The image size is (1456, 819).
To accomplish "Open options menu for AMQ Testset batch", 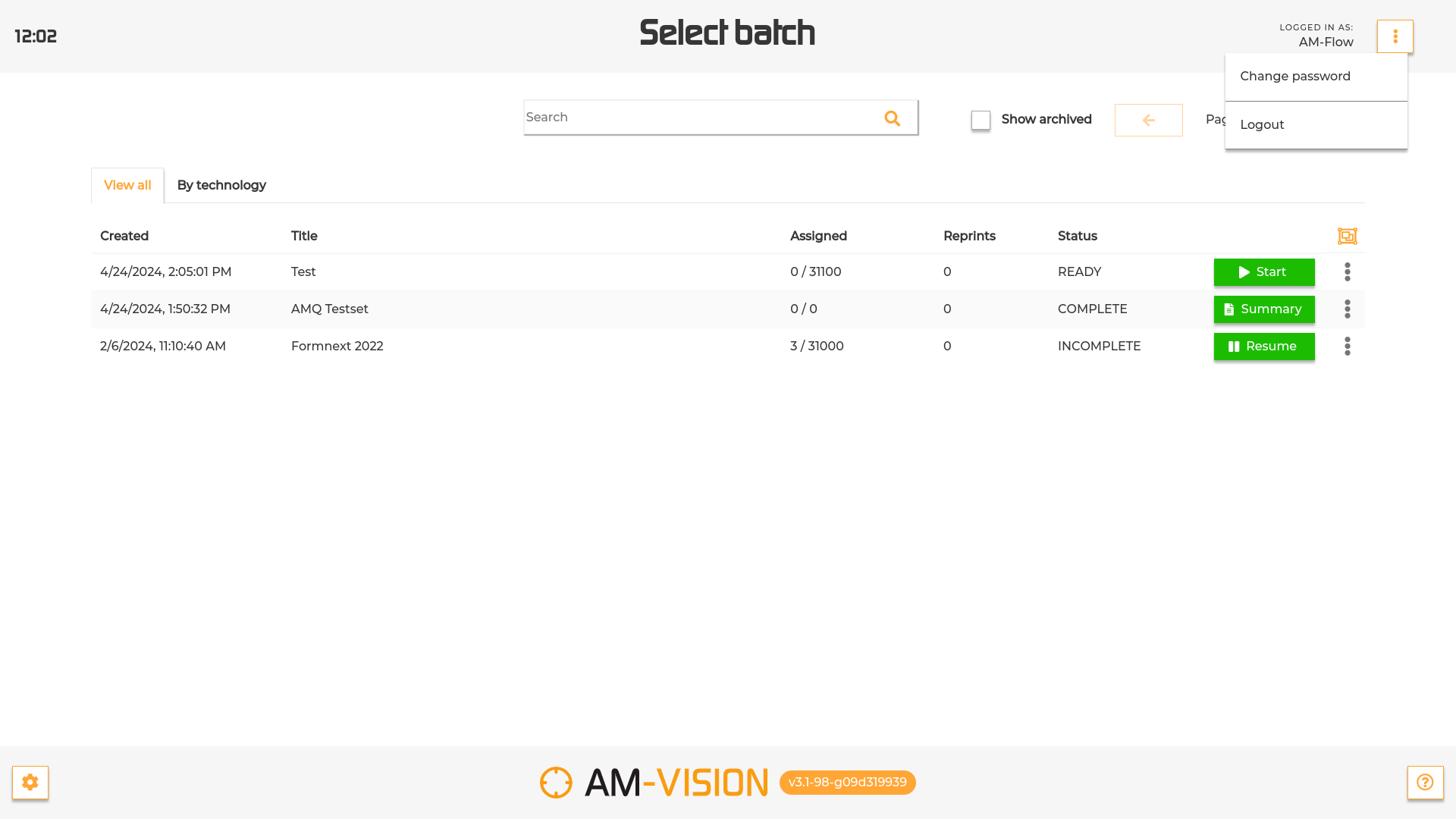I will tap(1347, 309).
